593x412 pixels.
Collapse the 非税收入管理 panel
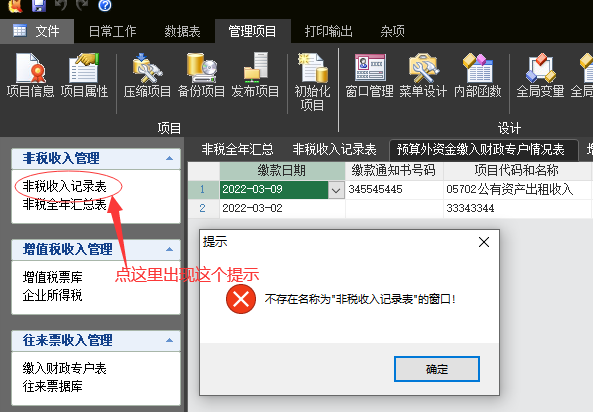tap(169, 158)
